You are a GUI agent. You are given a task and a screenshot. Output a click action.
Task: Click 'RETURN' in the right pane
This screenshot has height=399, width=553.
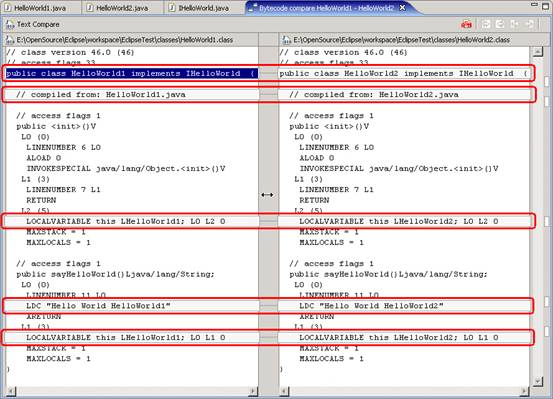(314, 200)
